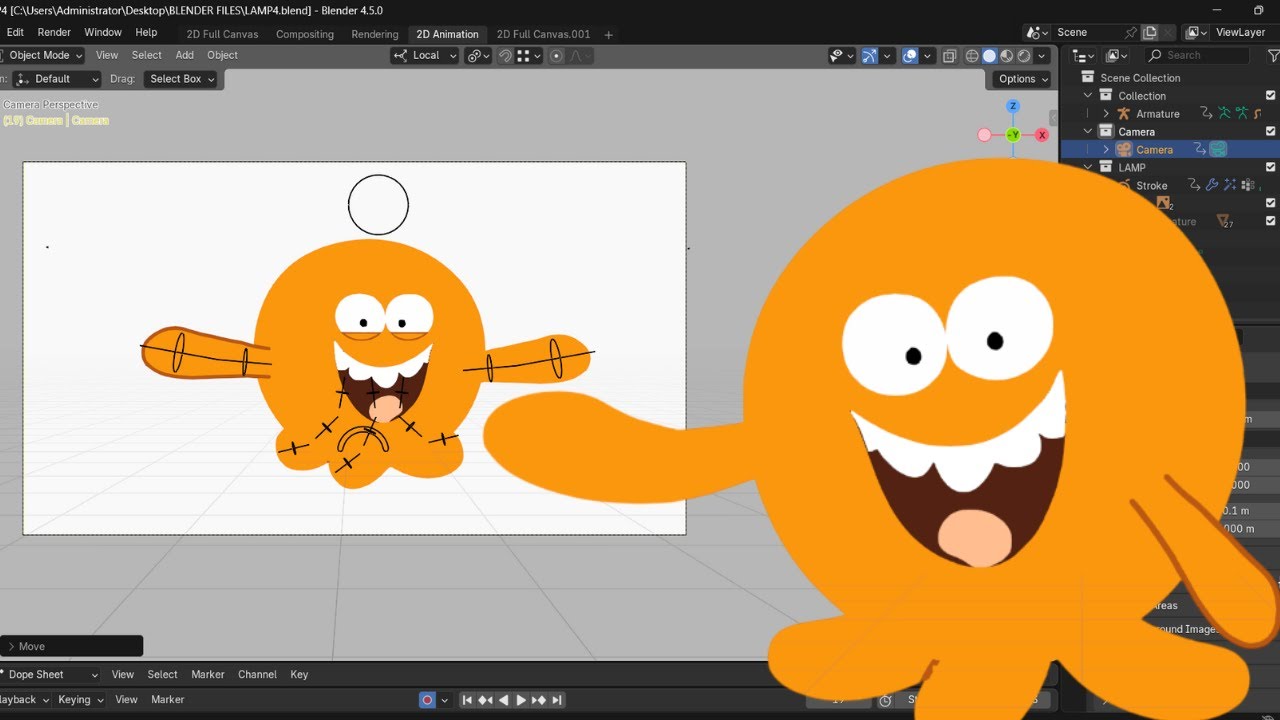Click the Z axis on navigation gizmo

point(1013,106)
